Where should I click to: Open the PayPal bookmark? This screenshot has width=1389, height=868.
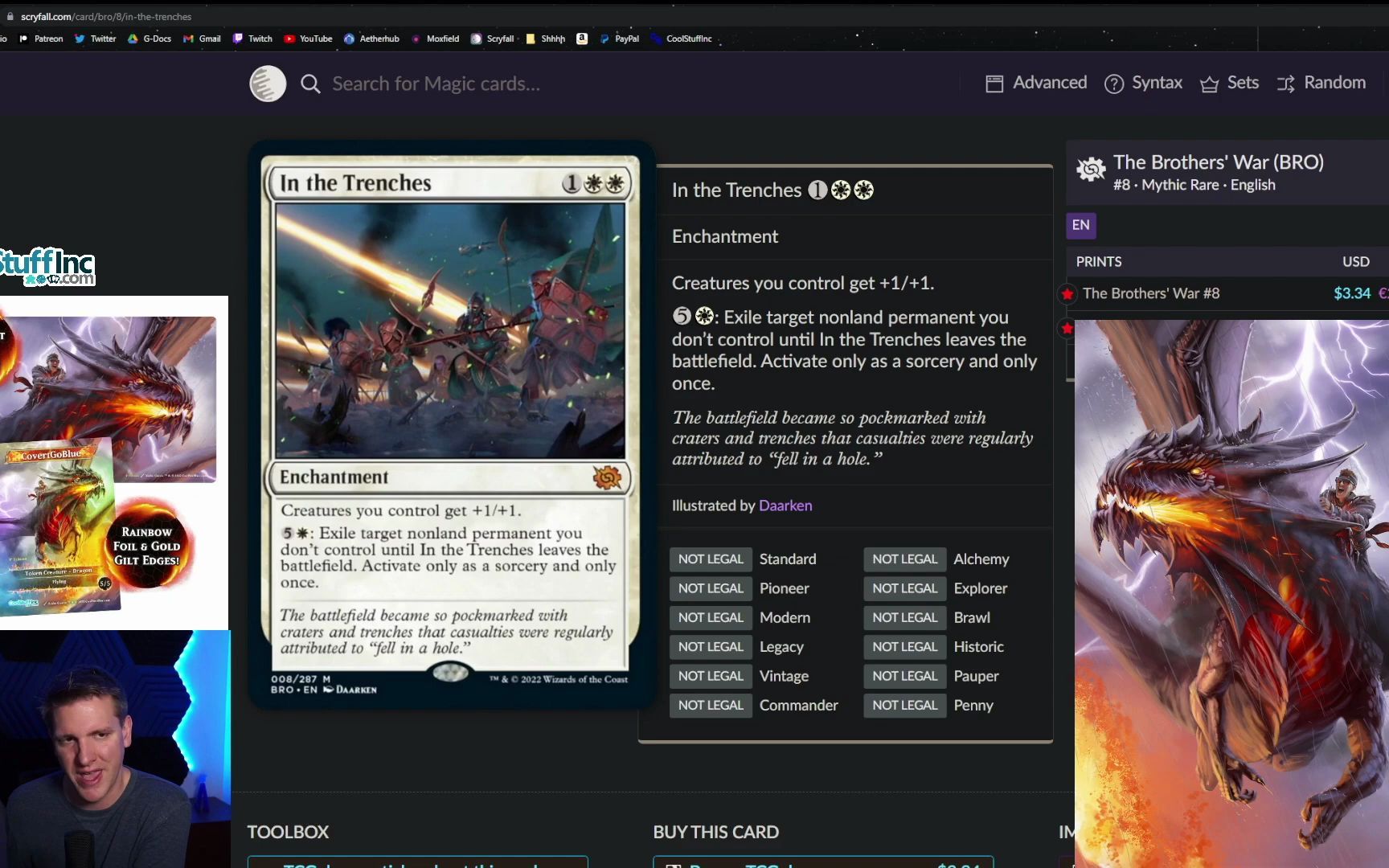620,39
